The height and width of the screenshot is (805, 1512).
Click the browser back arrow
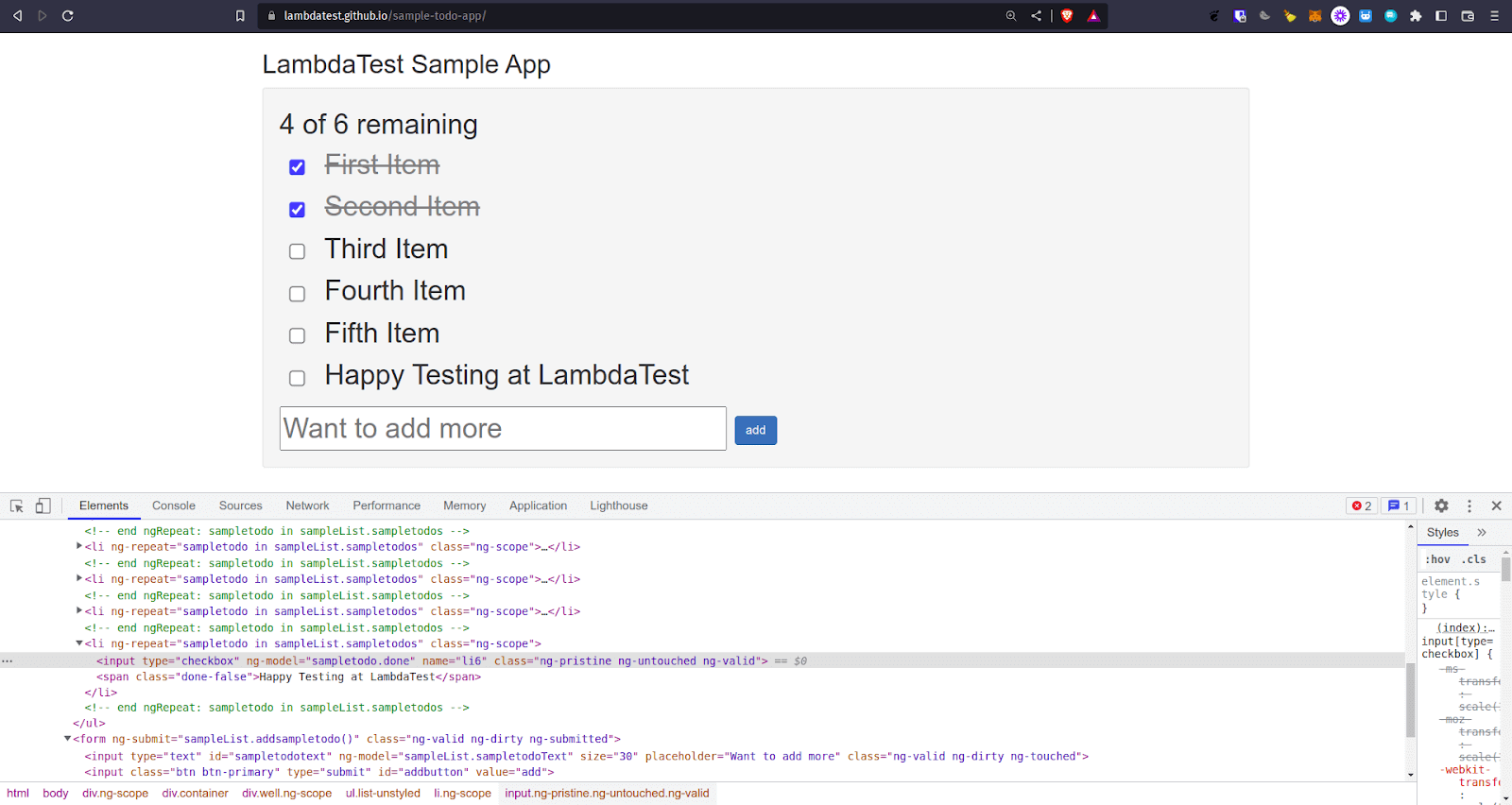[x=17, y=16]
